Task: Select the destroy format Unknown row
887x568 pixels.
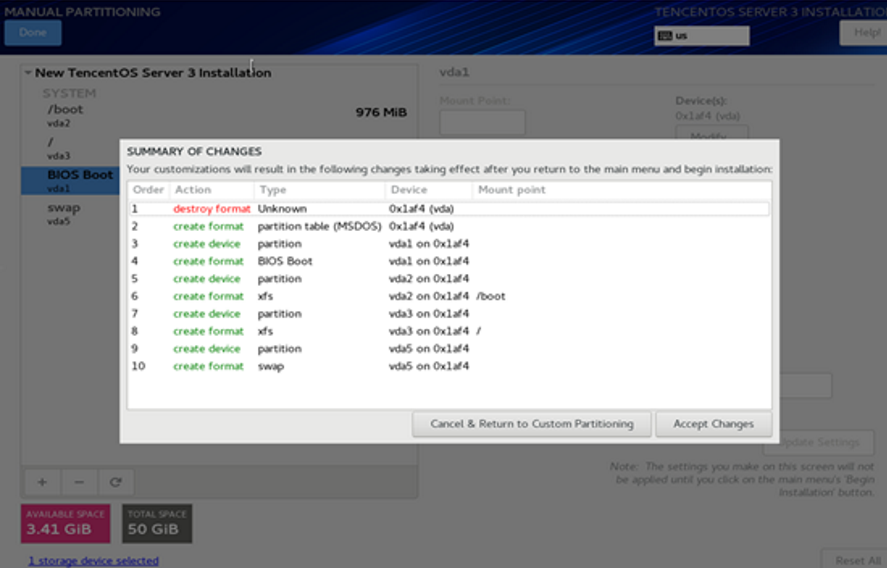Action: pyautogui.click(x=449, y=209)
